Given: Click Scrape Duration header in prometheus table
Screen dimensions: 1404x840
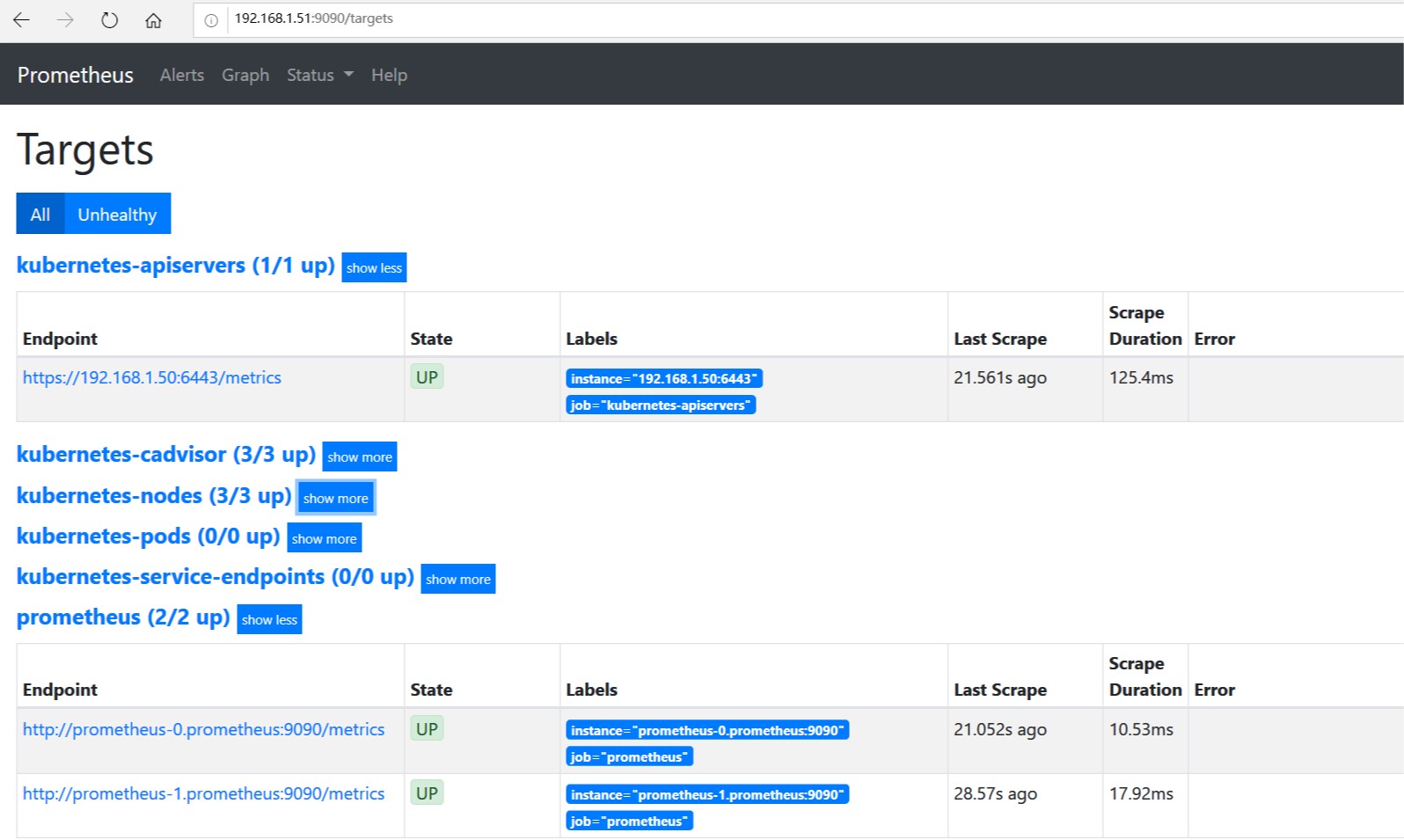Looking at the screenshot, I should click(x=1145, y=676).
